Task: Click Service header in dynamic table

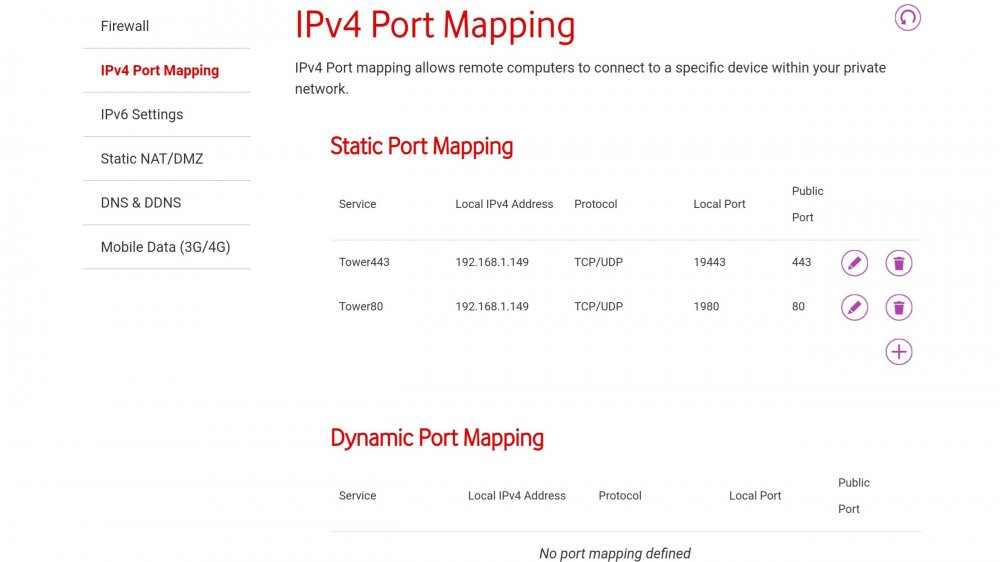Action: click(x=357, y=496)
